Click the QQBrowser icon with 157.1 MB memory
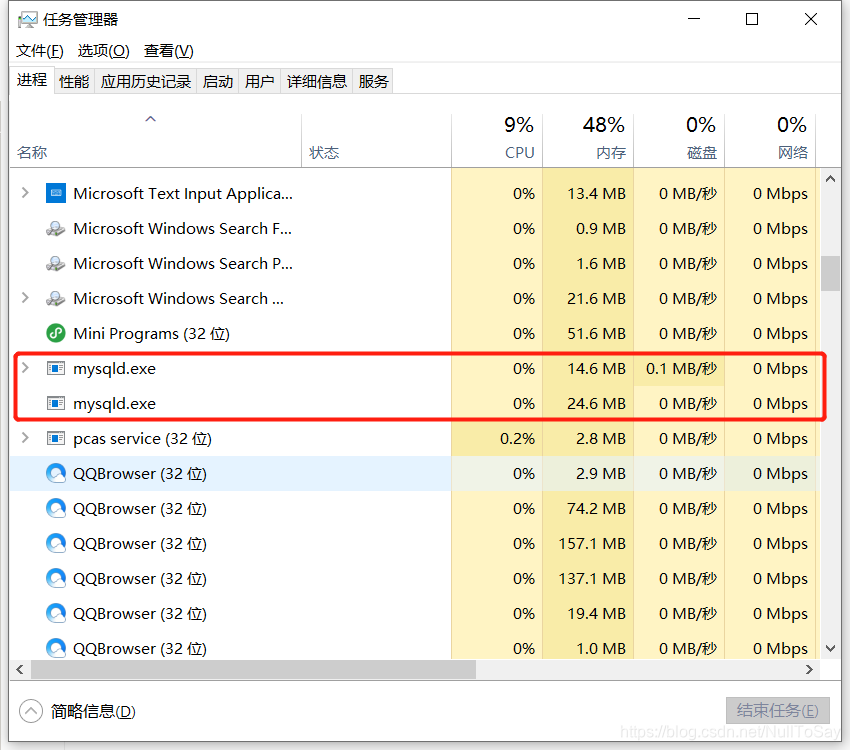 pyautogui.click(x=56, y=543)
